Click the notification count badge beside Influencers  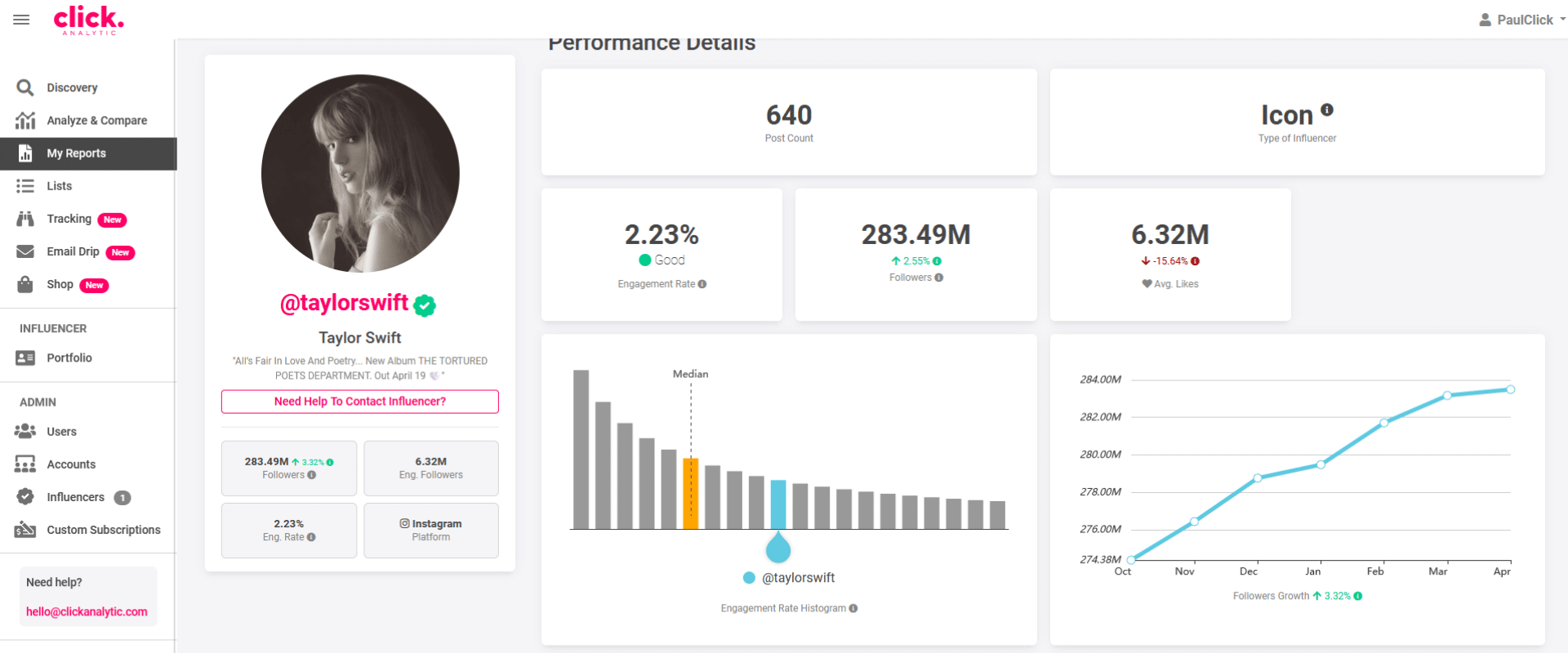click(122, 498)
